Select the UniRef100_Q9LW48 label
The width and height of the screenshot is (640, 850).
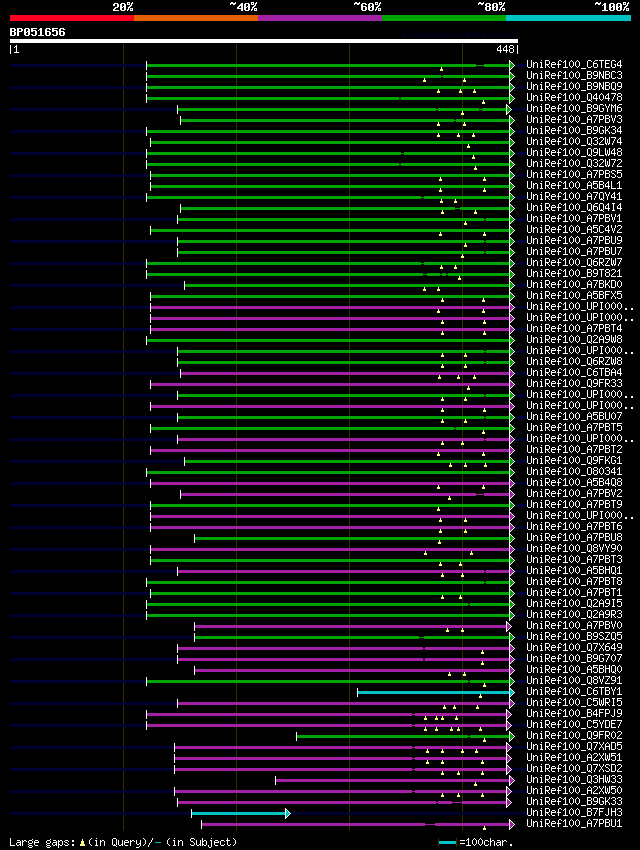click(x=574, y=152)
